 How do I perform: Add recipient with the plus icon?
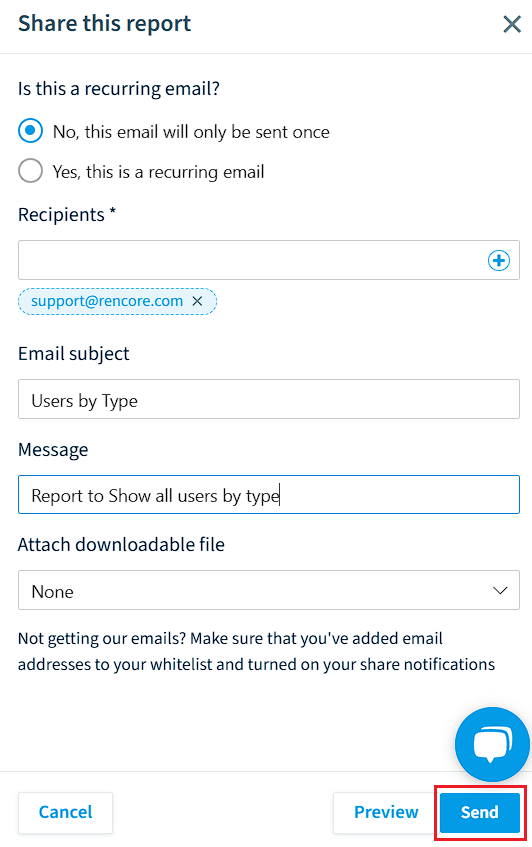pos(499,260)
